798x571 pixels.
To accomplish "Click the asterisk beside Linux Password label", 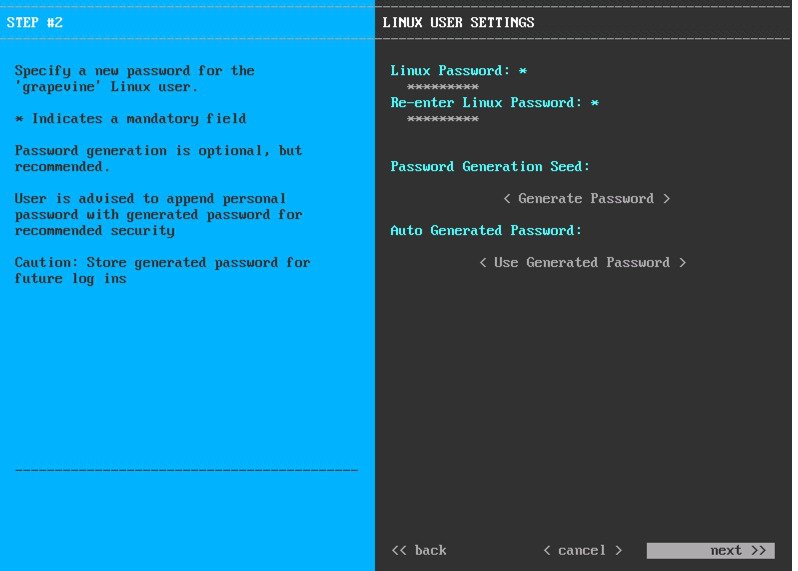I will pos(523,71).
